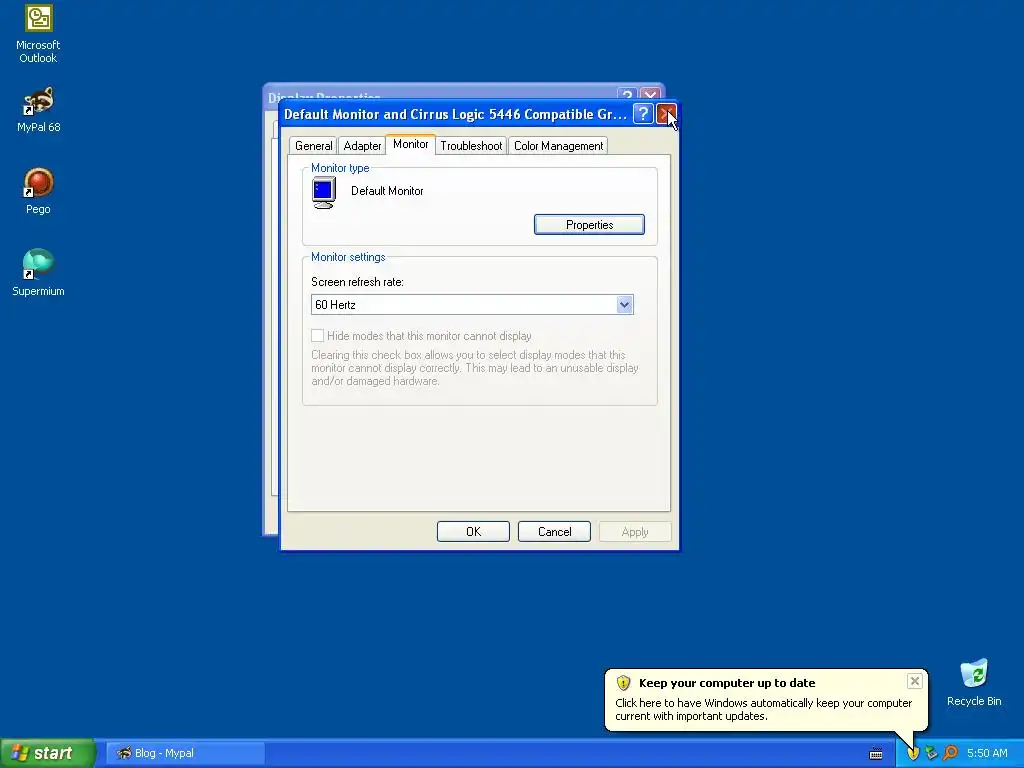Click the 'Default Monitor' label text

click(x=387, y=191)
